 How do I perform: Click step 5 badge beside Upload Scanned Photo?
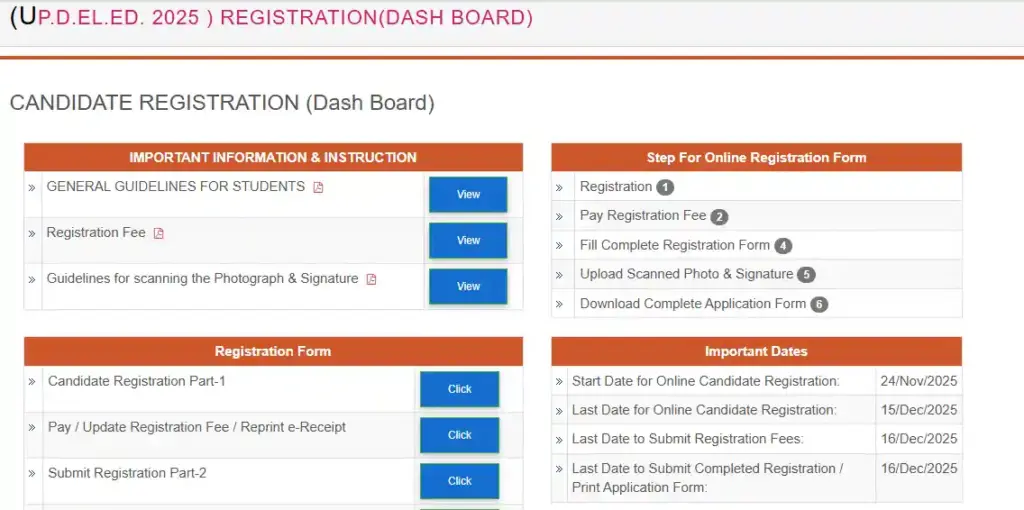[x=806, y=274]
